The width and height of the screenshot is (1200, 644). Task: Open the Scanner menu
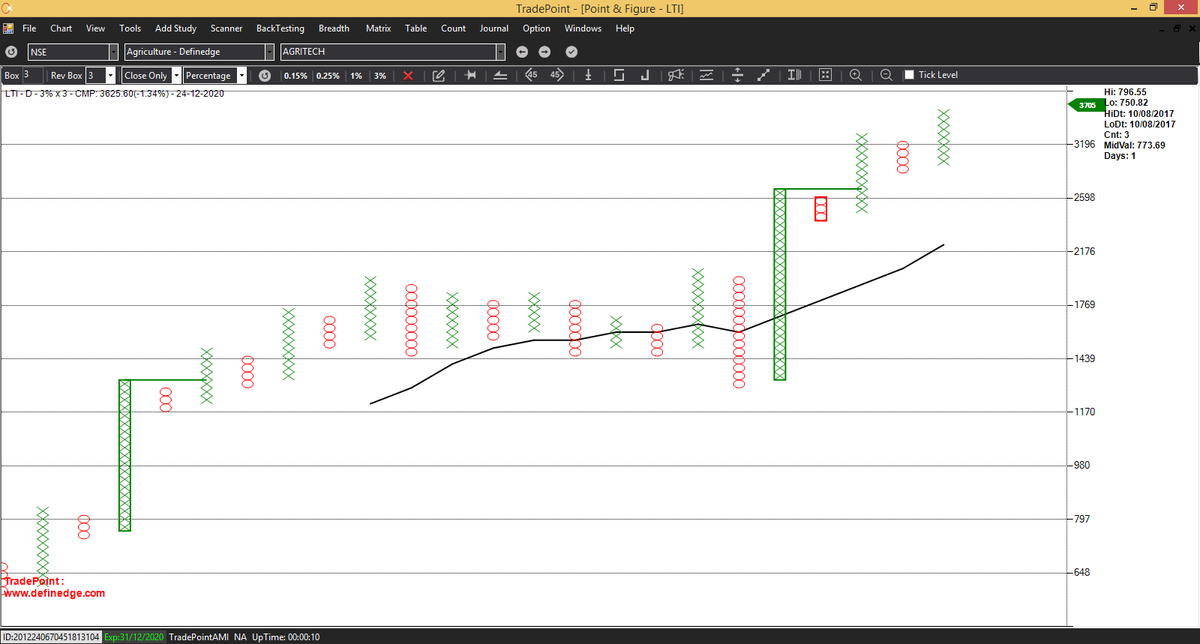(x=227, y=28)
